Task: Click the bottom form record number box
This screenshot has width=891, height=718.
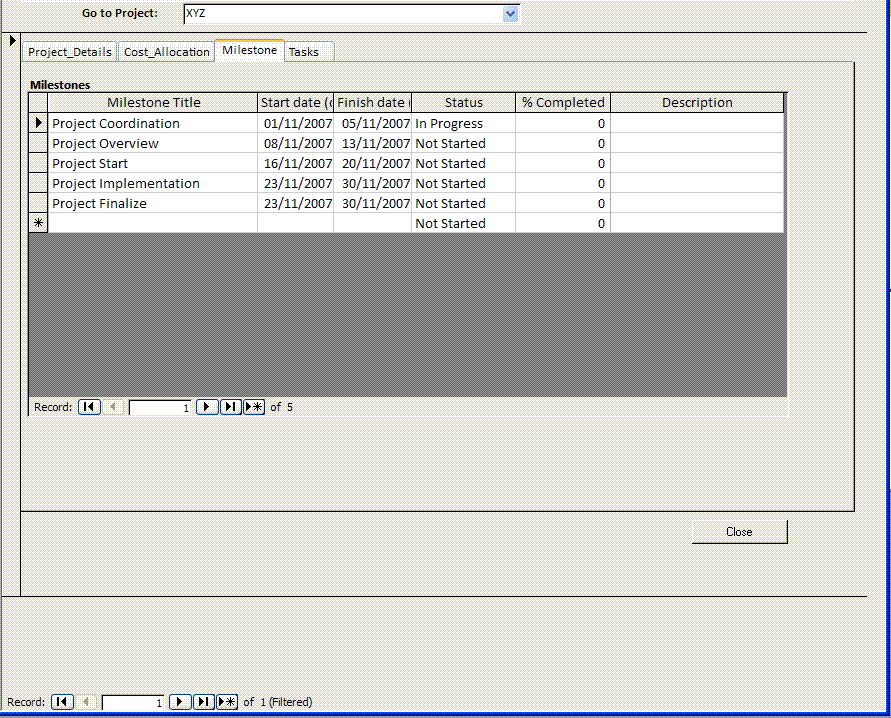Action: click(134, 703)
